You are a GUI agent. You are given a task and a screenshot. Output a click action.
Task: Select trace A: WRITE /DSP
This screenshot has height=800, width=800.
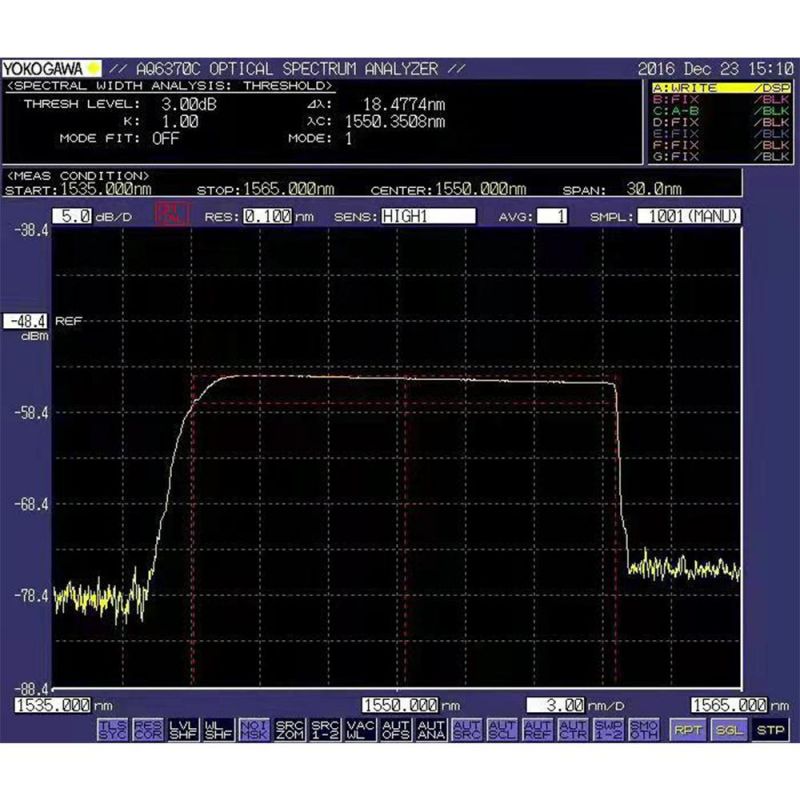click(721, 88)
